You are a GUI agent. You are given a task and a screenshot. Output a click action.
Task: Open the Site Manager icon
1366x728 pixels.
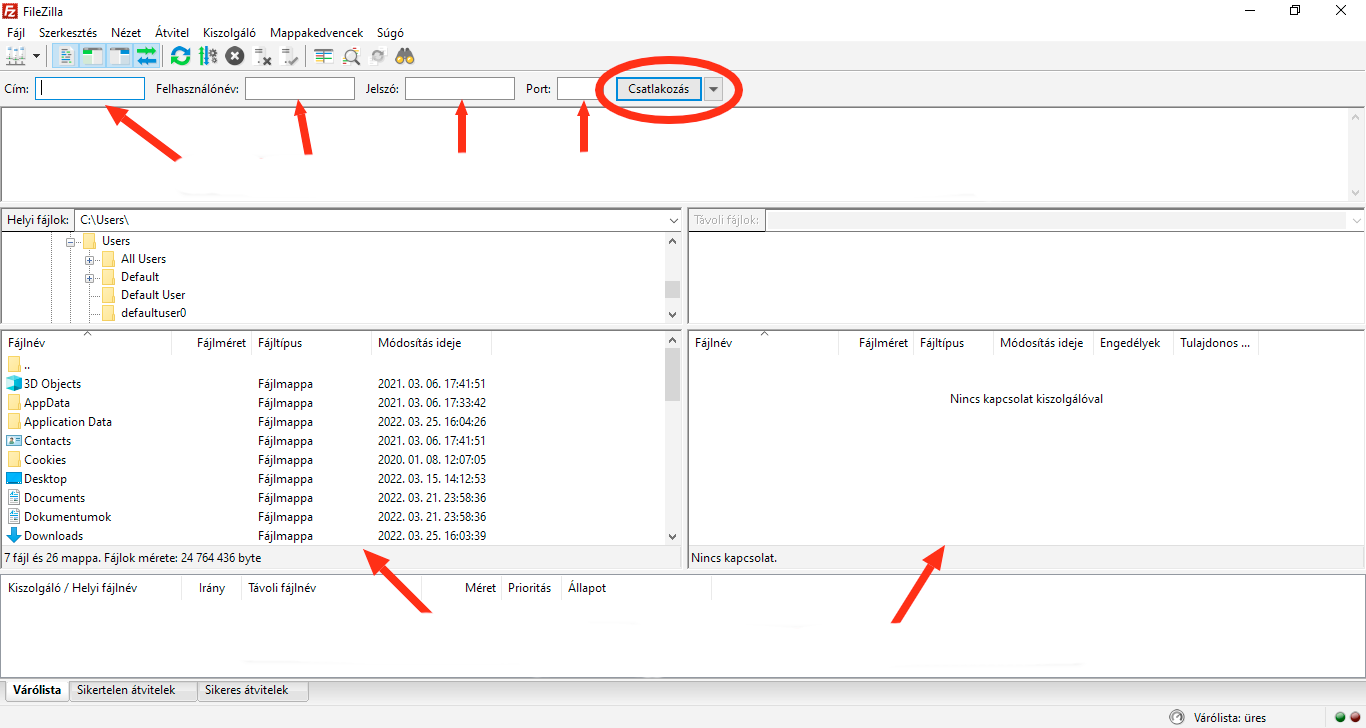[x=15, y=56]
